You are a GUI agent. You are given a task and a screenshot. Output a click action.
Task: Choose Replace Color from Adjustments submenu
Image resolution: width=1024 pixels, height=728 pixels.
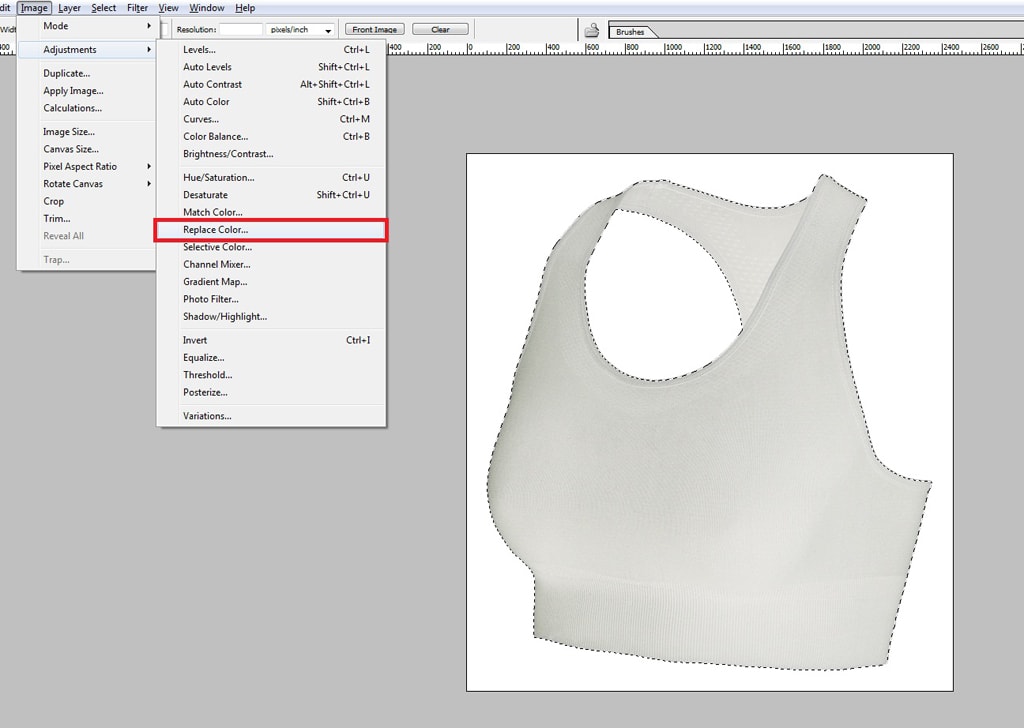pyautogui.click(x=215, y=230)
